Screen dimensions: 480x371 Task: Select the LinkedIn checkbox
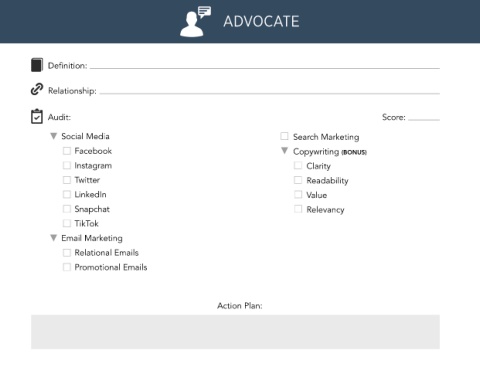pyautogui.click(x=67, y=194)
